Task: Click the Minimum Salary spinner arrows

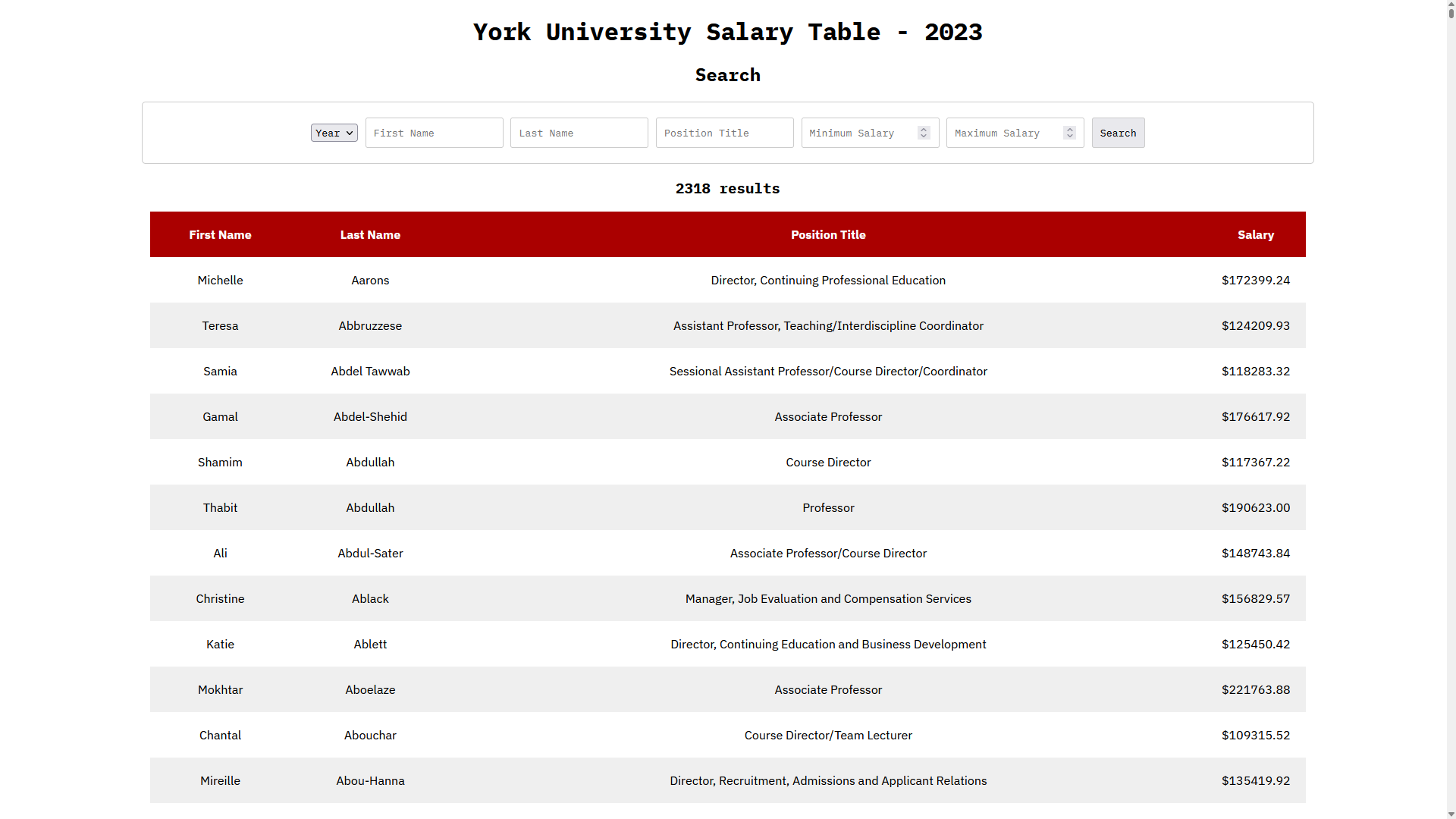Action: click(924, 133)
